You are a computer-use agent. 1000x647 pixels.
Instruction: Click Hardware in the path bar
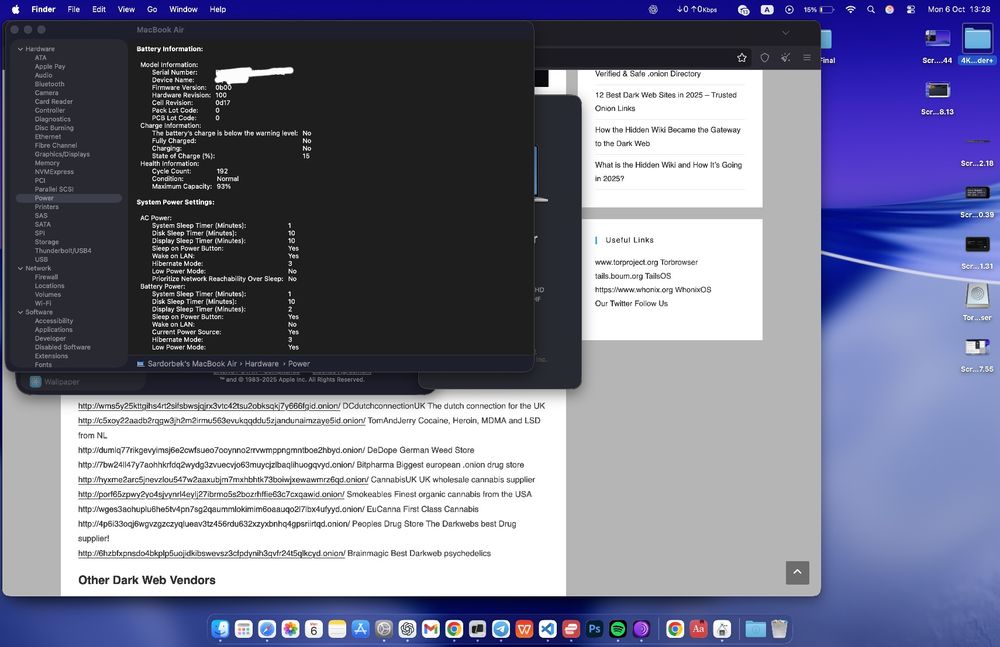point(261,364)
